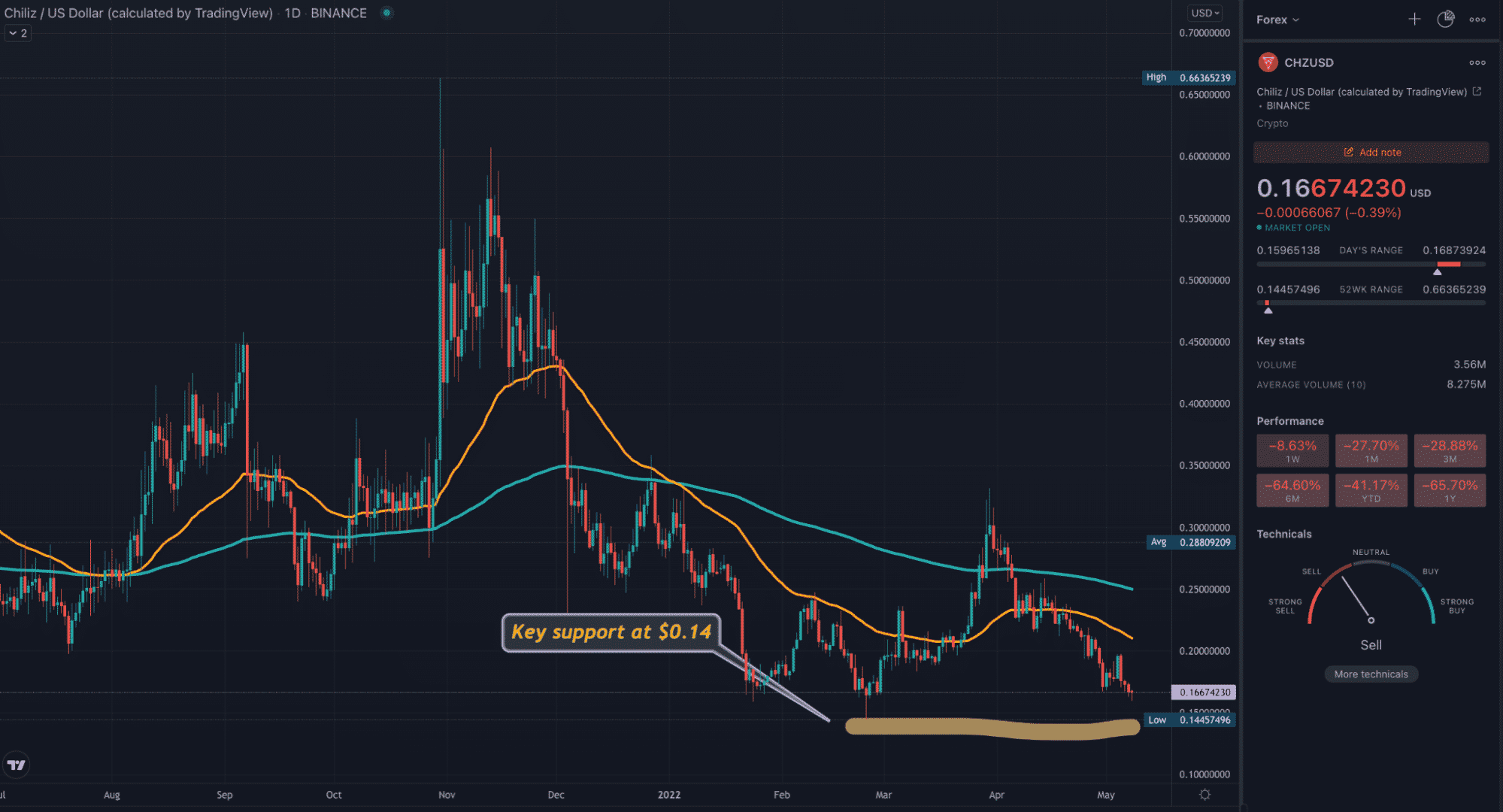The width and height of the screenshot is (1503, 812).
Task: Open the CHZUSD details three-dot menu
Action: click(x=1477, y=62)
